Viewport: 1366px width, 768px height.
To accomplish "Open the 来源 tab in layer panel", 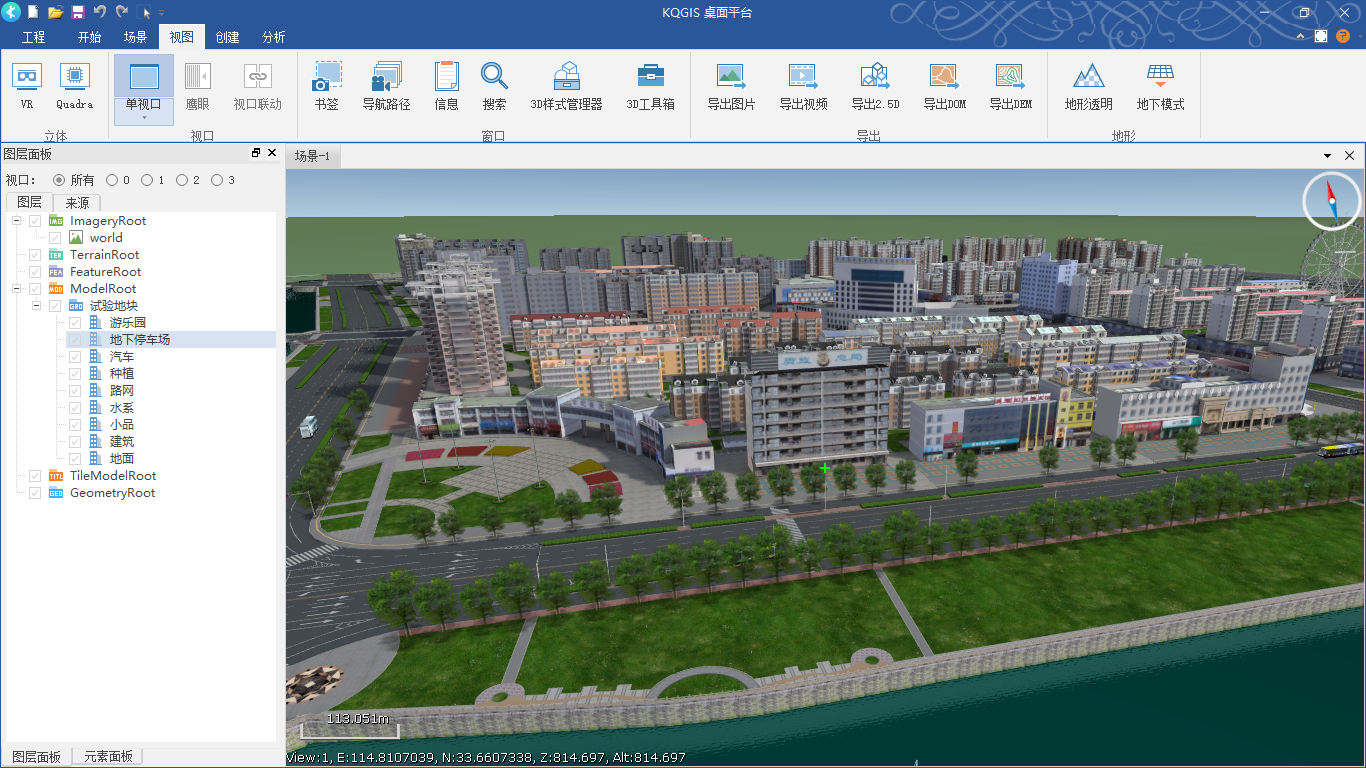I will click(x=77, y=202).
